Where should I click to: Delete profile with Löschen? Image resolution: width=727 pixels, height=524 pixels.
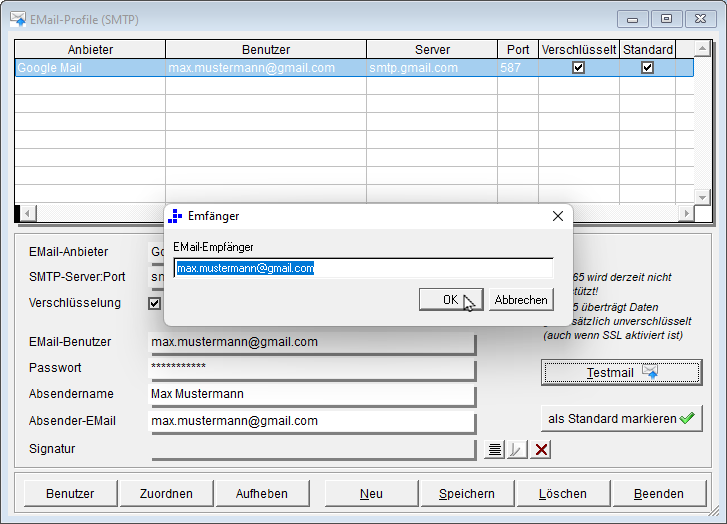pyautogui.click(x=563, y=493)
